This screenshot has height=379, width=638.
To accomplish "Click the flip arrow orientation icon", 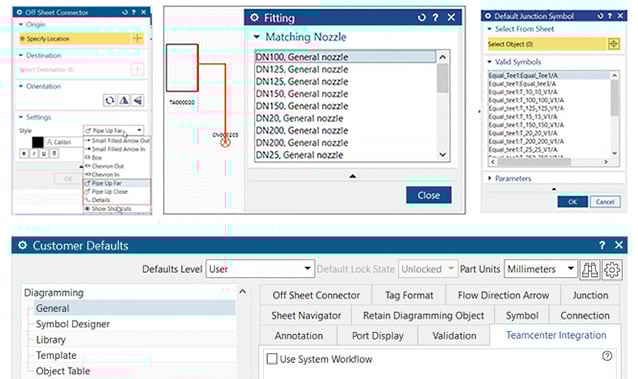I will click(x=138, y=100).
